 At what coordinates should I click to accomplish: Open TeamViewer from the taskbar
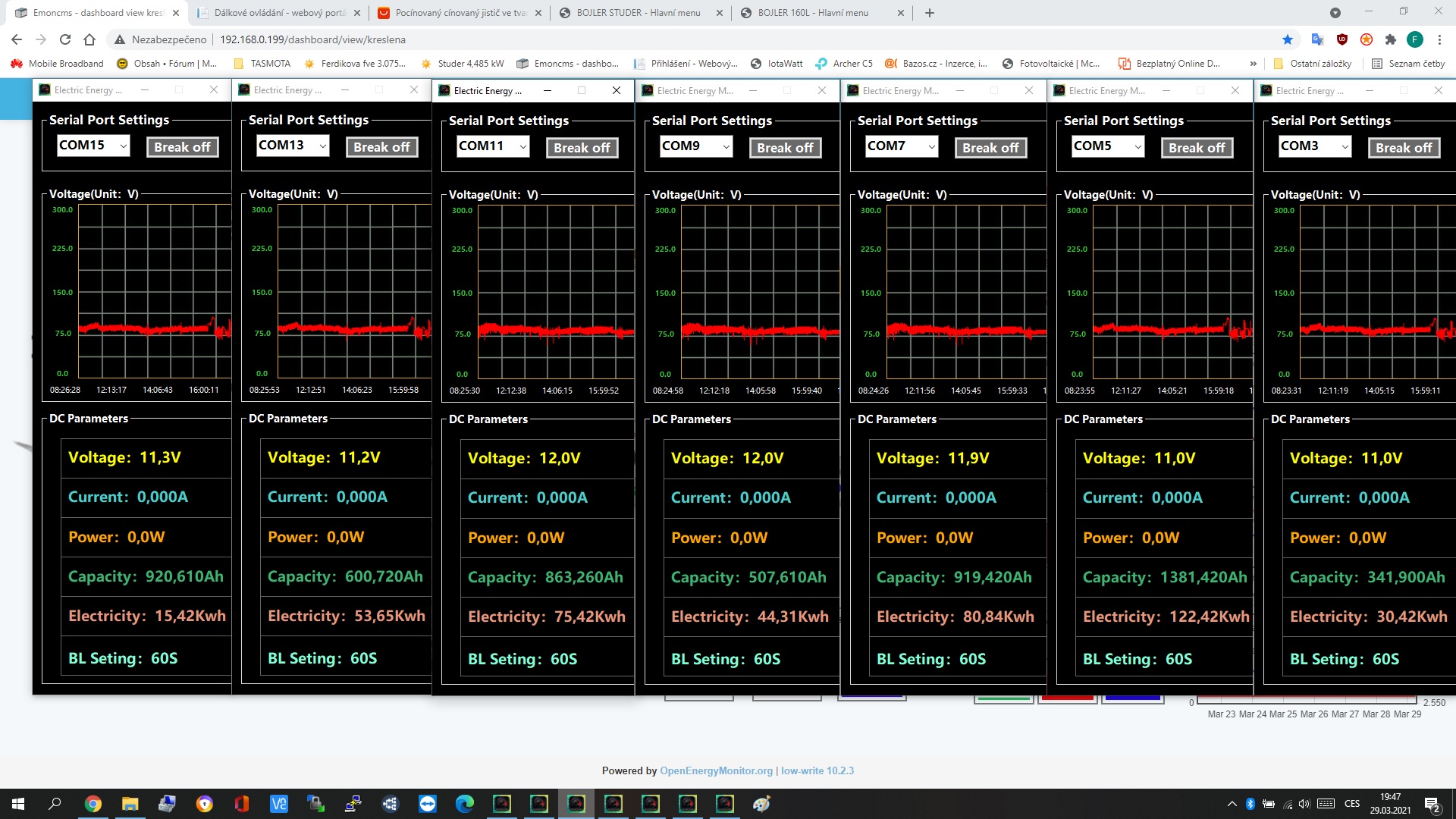(x=428, y=804)
